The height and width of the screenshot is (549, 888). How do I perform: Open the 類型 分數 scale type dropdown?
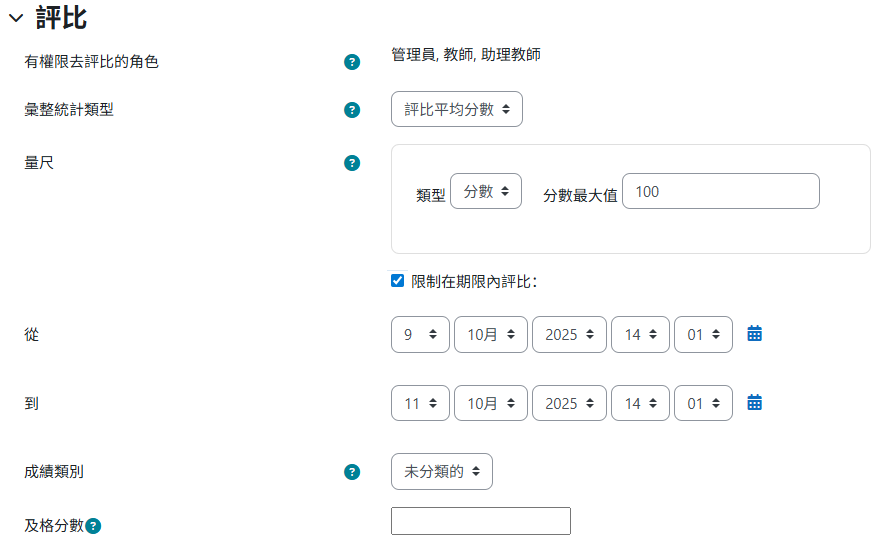[x=486, y=191]
